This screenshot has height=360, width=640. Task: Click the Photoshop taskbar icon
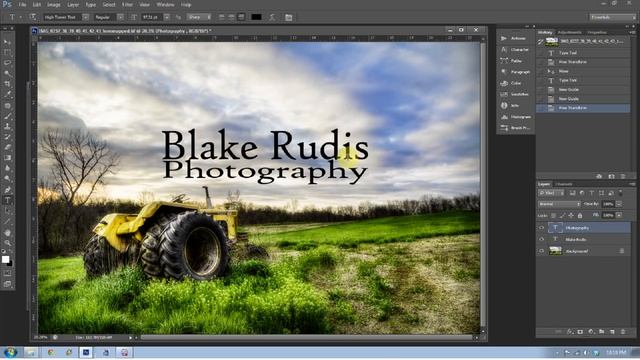point(86,352)
